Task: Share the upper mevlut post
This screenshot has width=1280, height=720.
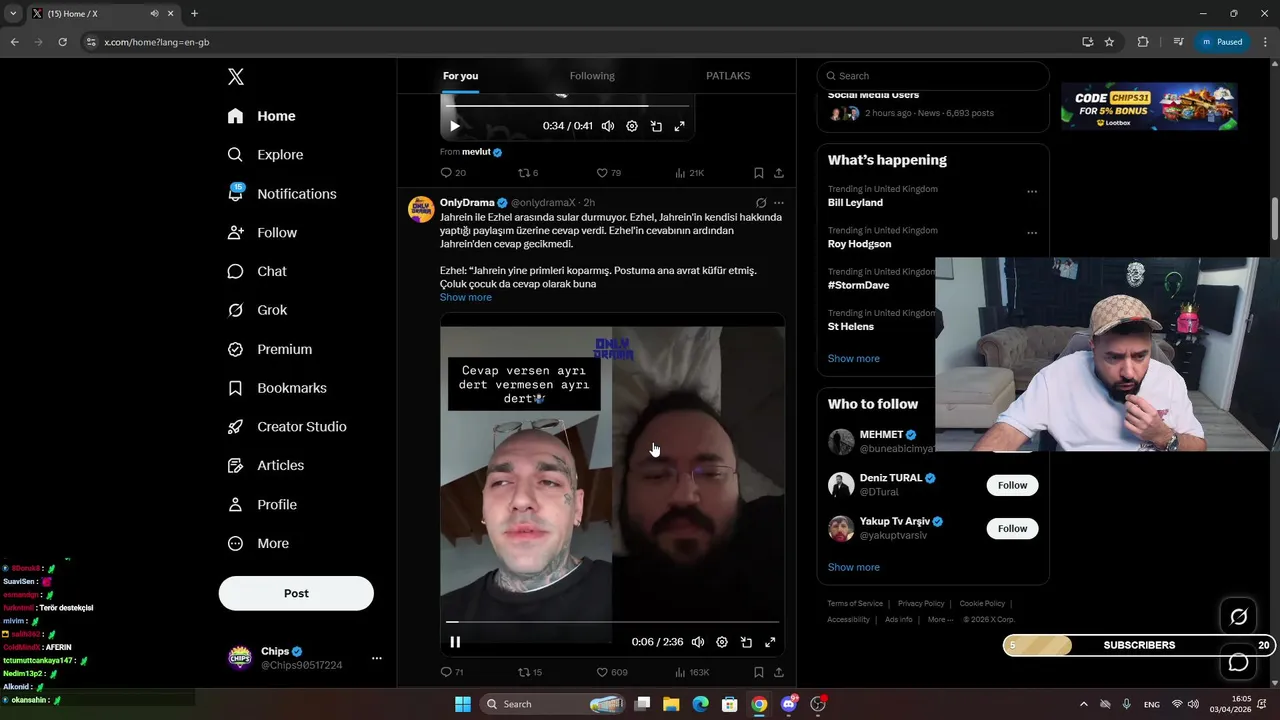Action: [x=779, y=173]
